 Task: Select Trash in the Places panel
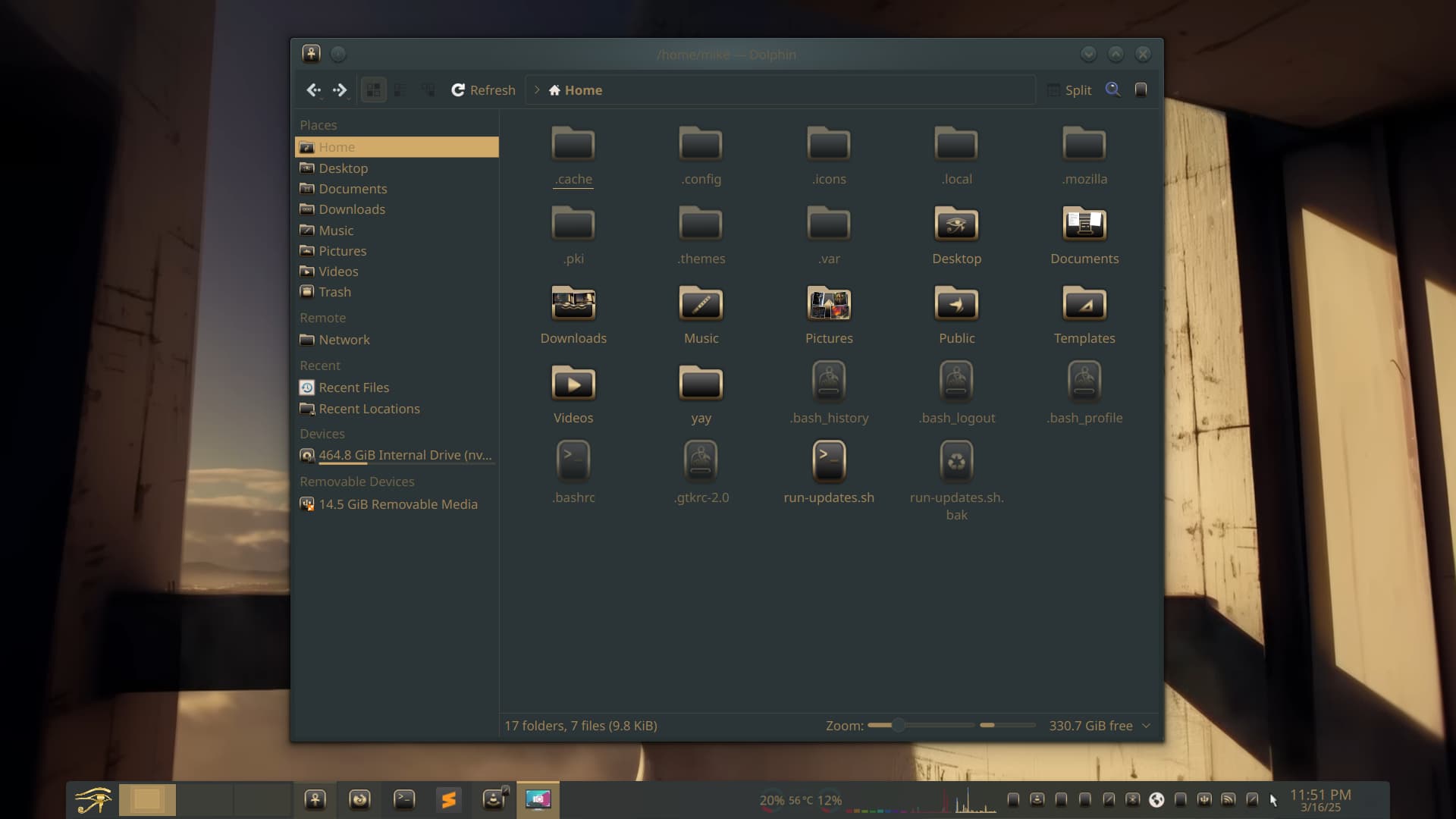(334, 292)
